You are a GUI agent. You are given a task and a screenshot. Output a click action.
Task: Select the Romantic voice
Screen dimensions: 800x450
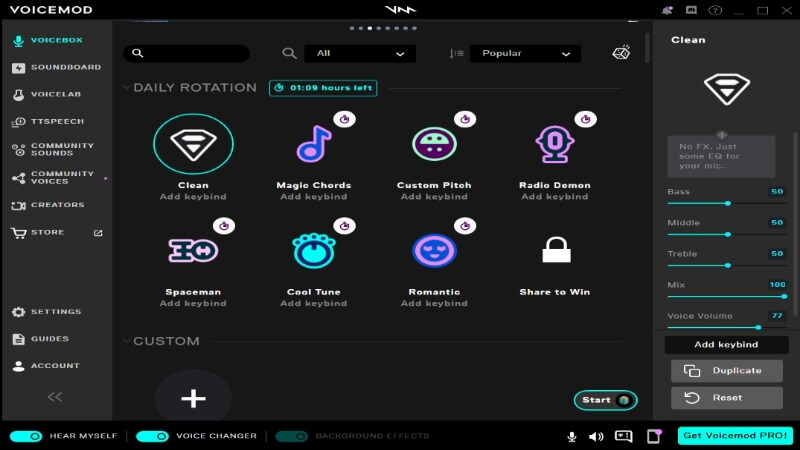click(x=434, y=251)
